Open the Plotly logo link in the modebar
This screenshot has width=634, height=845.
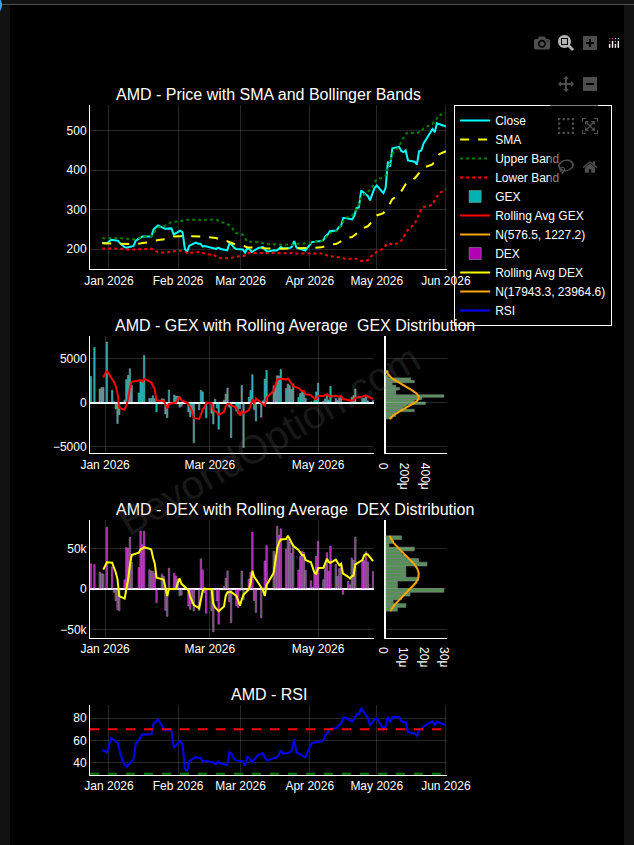coord(614,43)
